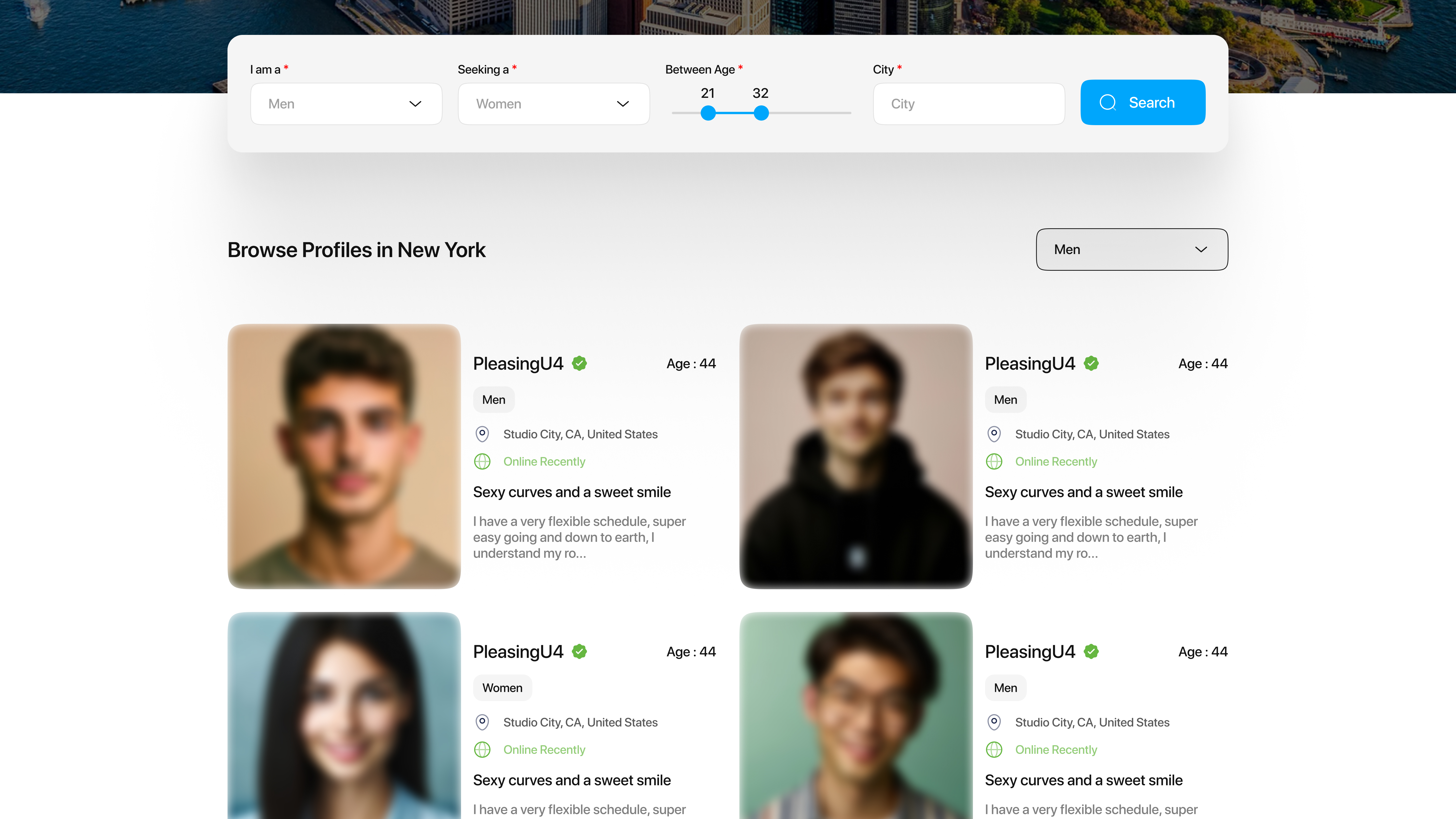
Task: Click the location pin icon on bottom-right profile
Action: pos(994,722)
